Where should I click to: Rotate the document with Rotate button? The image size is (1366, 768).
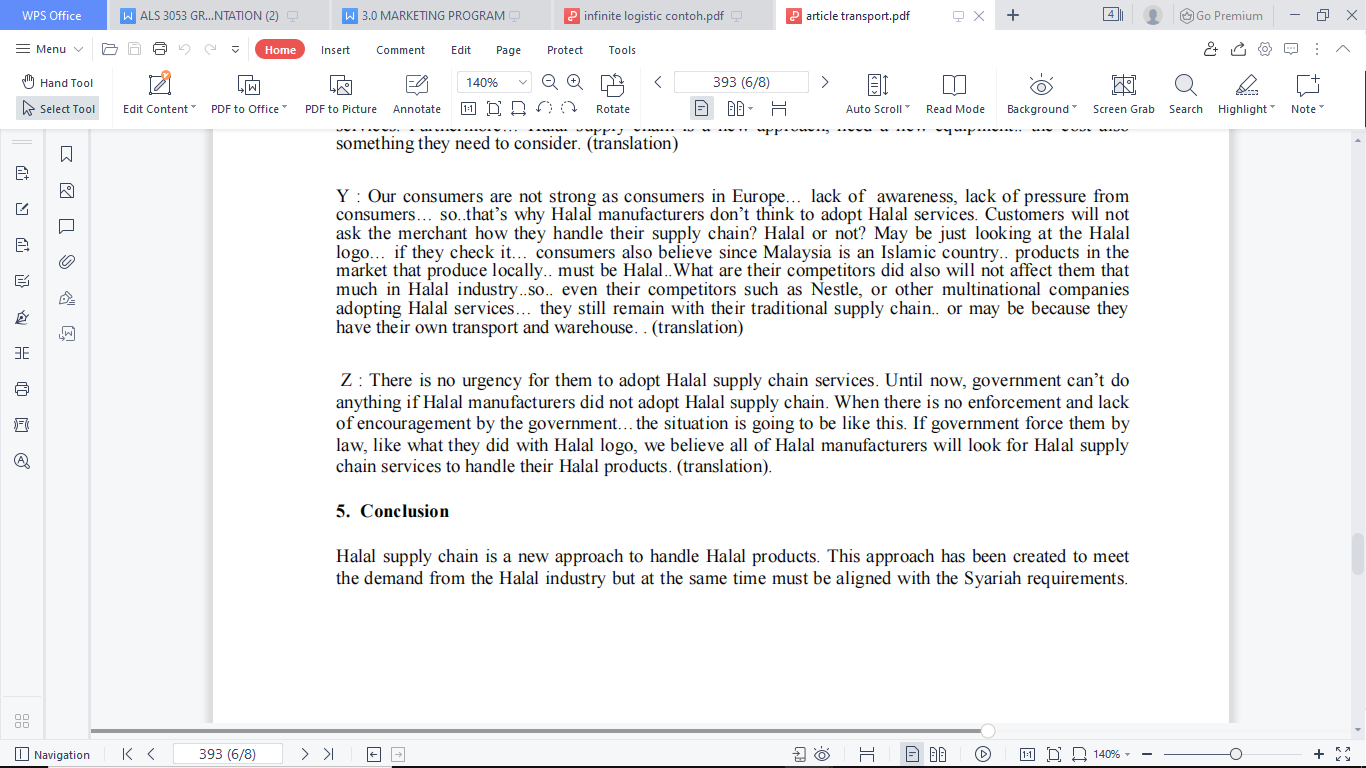pyautogui.click(x=613, y=94)
